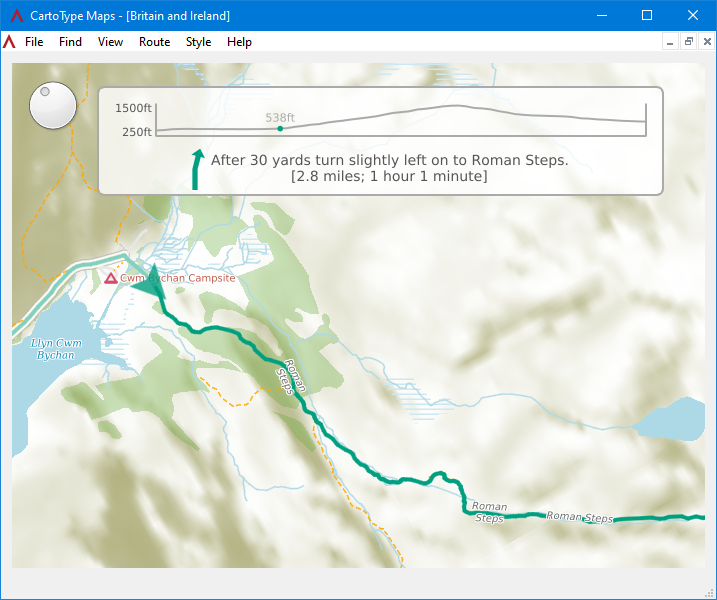Click the green turn-direction arrow in the instruction panel
The width and height of the screenshot is (717, 600).
(x=197, y=170)
